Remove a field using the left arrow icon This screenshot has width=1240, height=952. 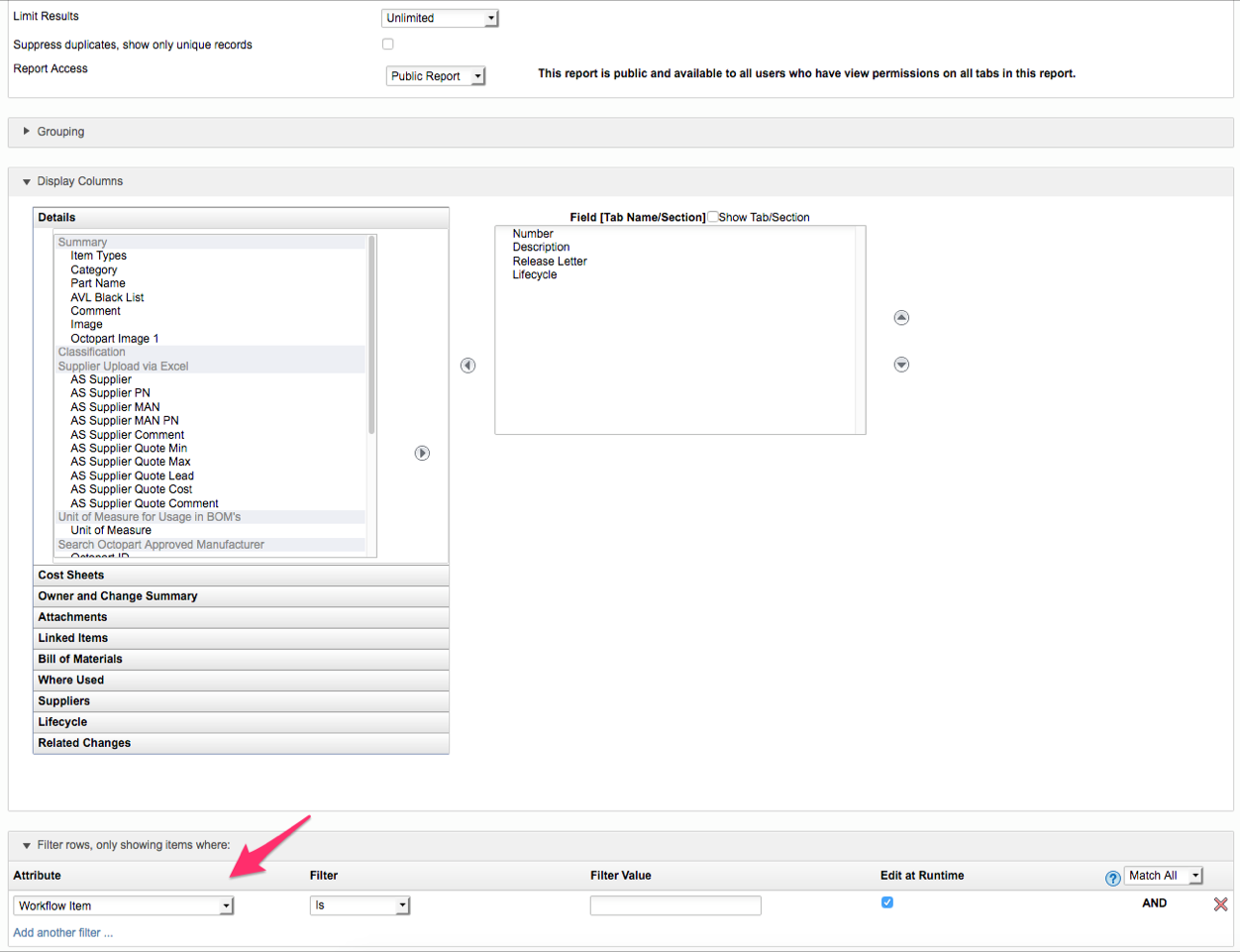click(x=467, y=366)
